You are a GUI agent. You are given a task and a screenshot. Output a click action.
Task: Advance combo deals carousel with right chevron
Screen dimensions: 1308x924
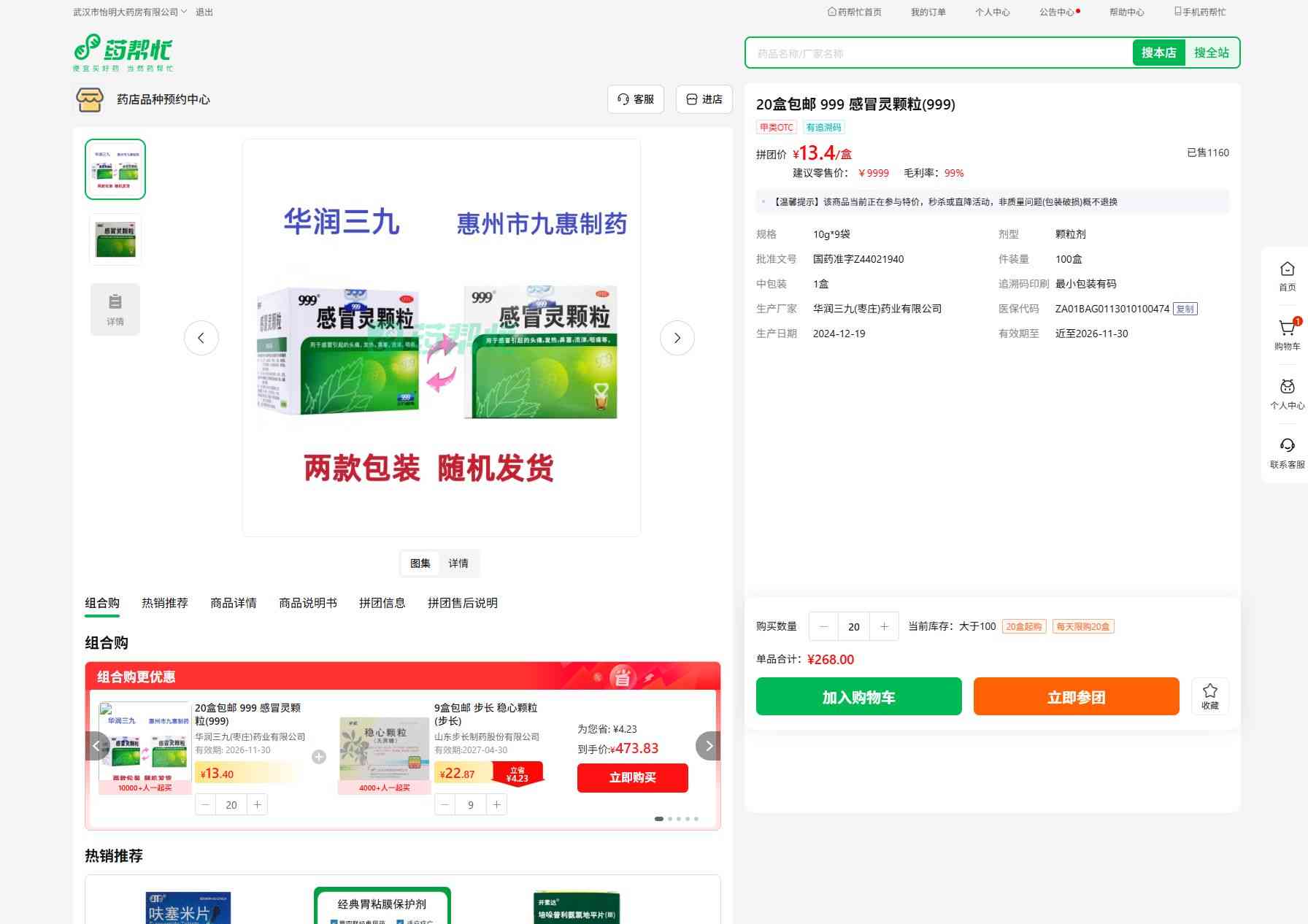coord(708,746)
